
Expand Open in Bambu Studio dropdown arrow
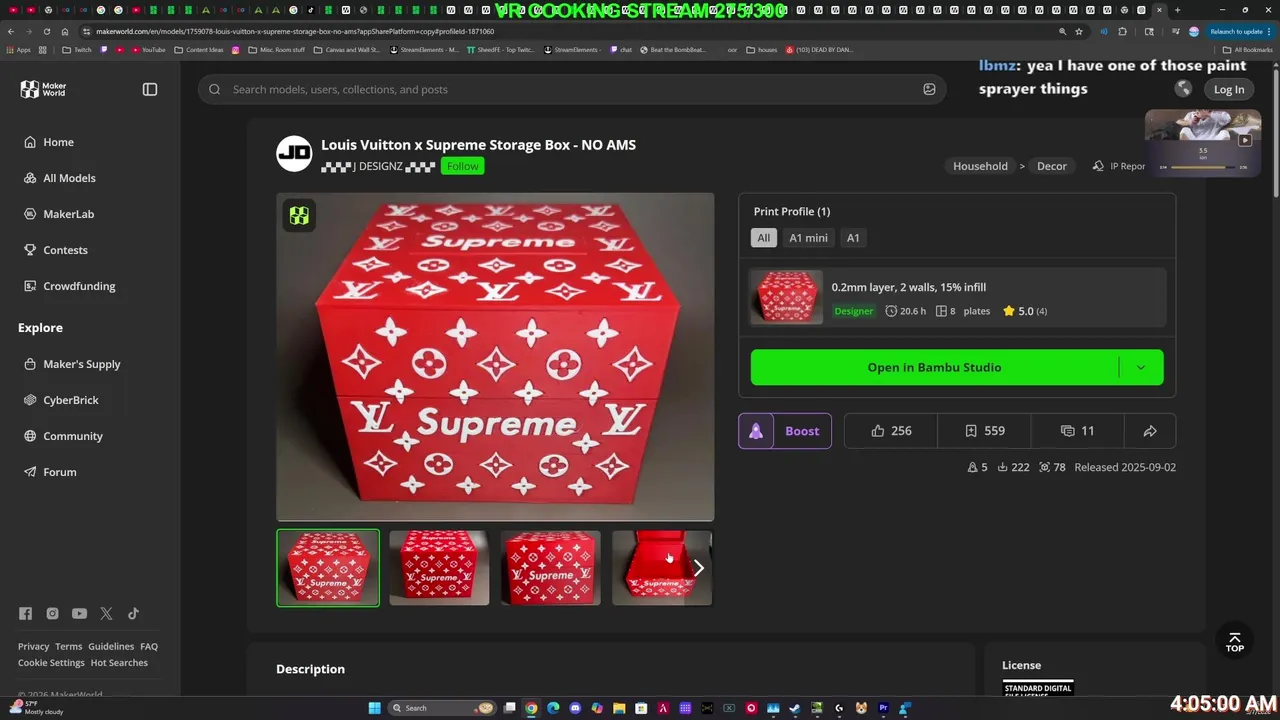1141,367
